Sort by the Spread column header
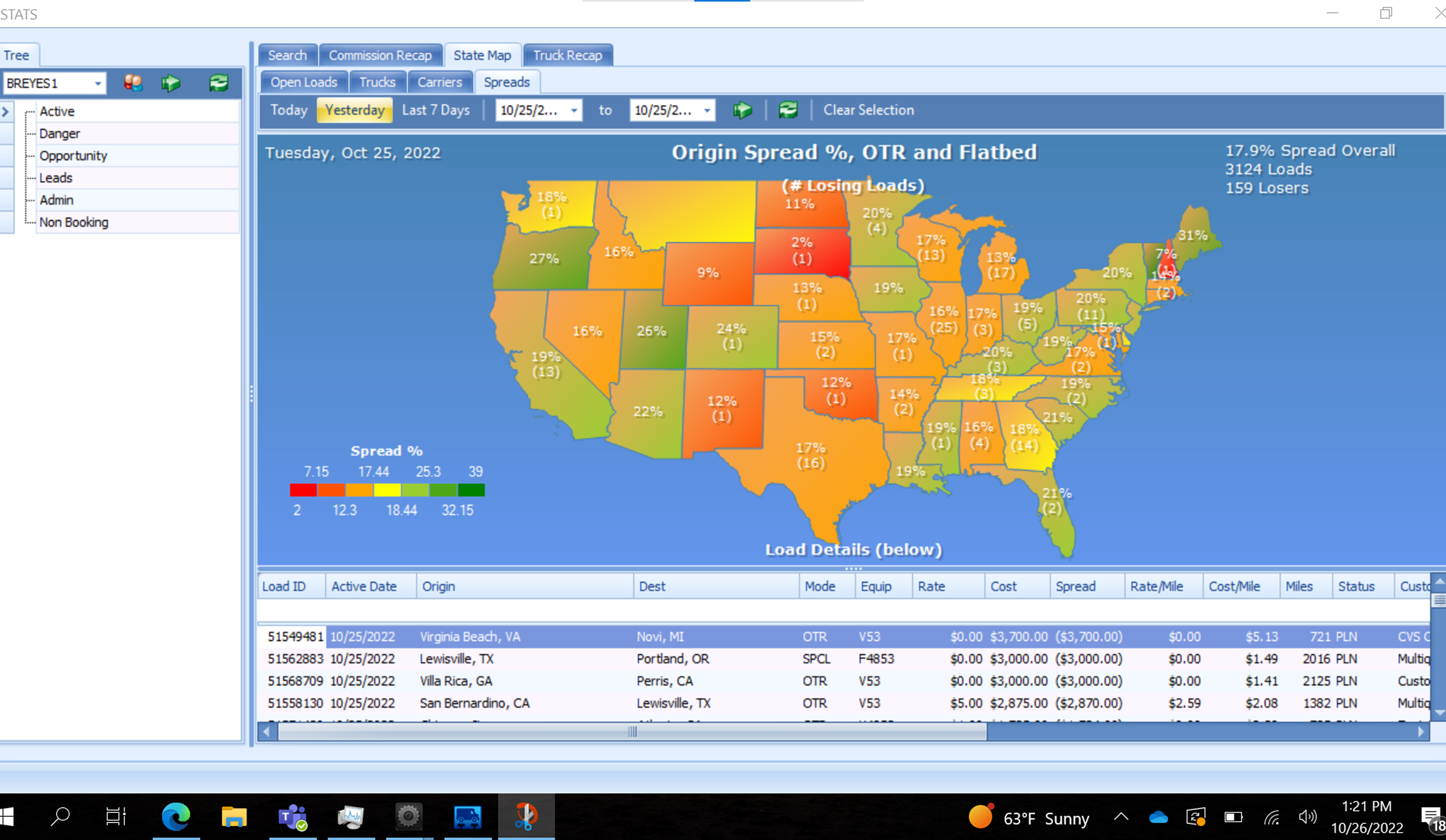The image size is (1446, 840). point(1087,586)
